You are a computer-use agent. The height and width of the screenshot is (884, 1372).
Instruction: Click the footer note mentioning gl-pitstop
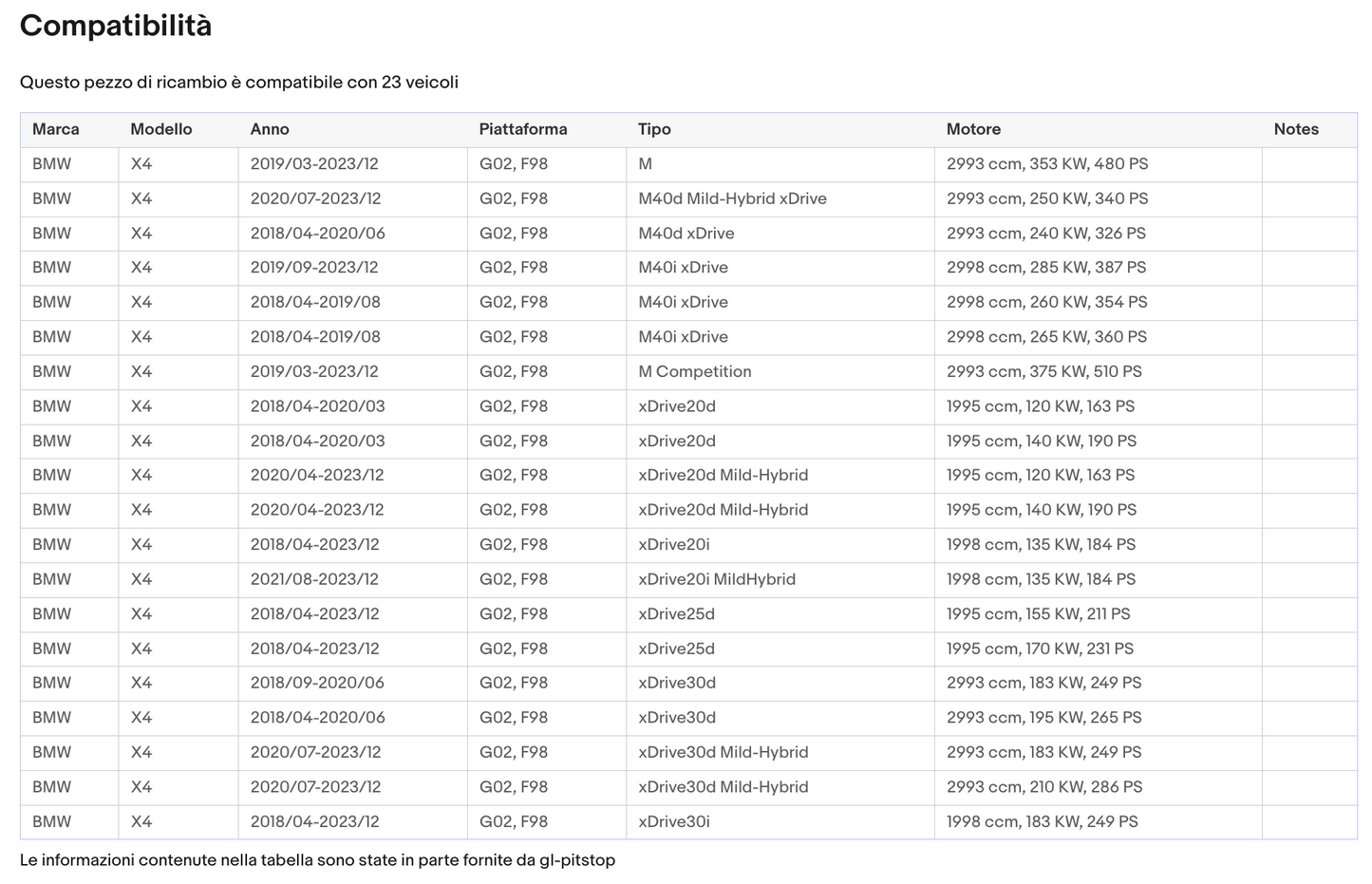(x=317, y=860)
